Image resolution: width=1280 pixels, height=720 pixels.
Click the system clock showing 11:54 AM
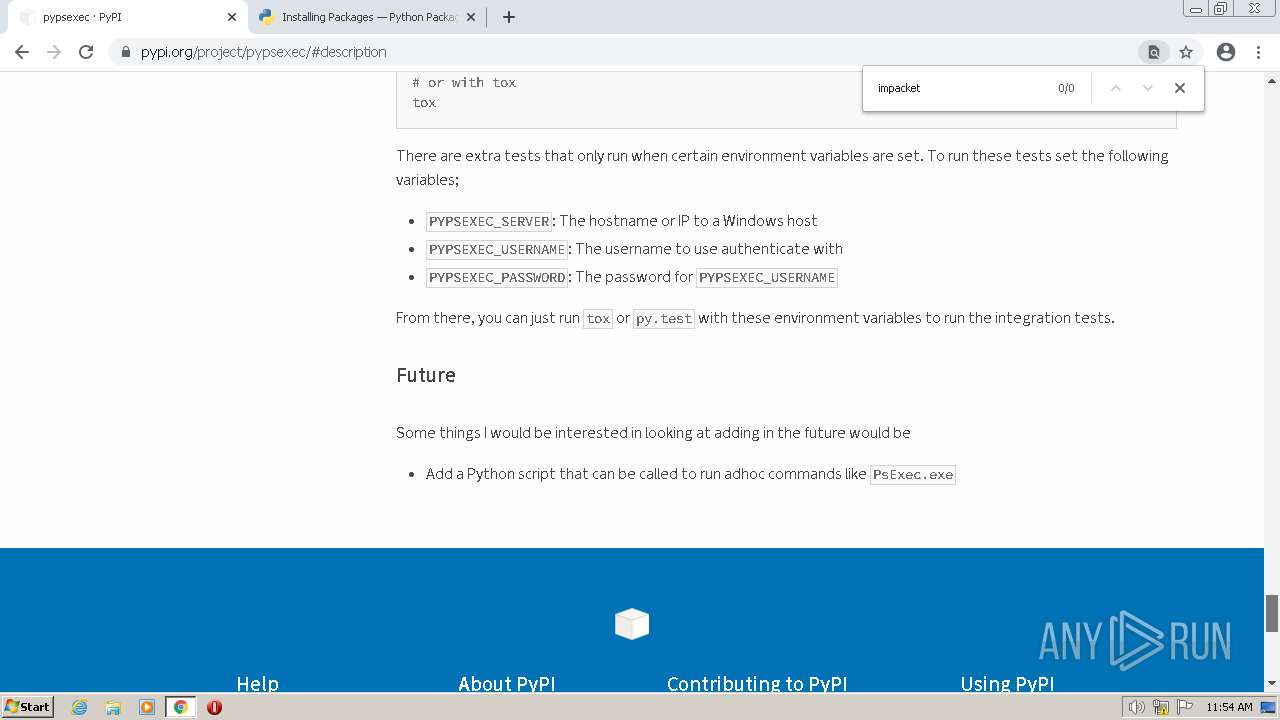(1229, 707)
